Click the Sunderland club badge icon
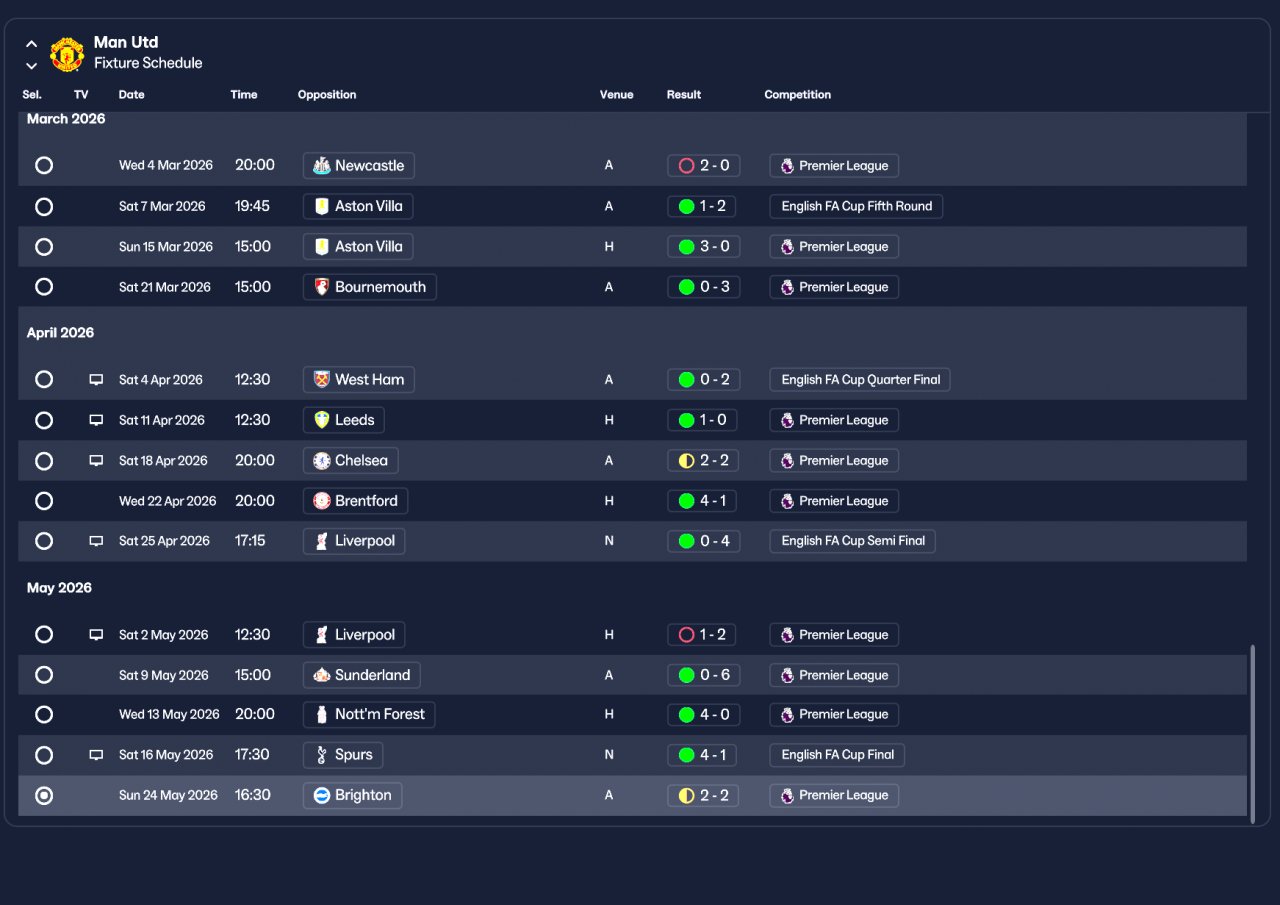 [x=321, y=675]
